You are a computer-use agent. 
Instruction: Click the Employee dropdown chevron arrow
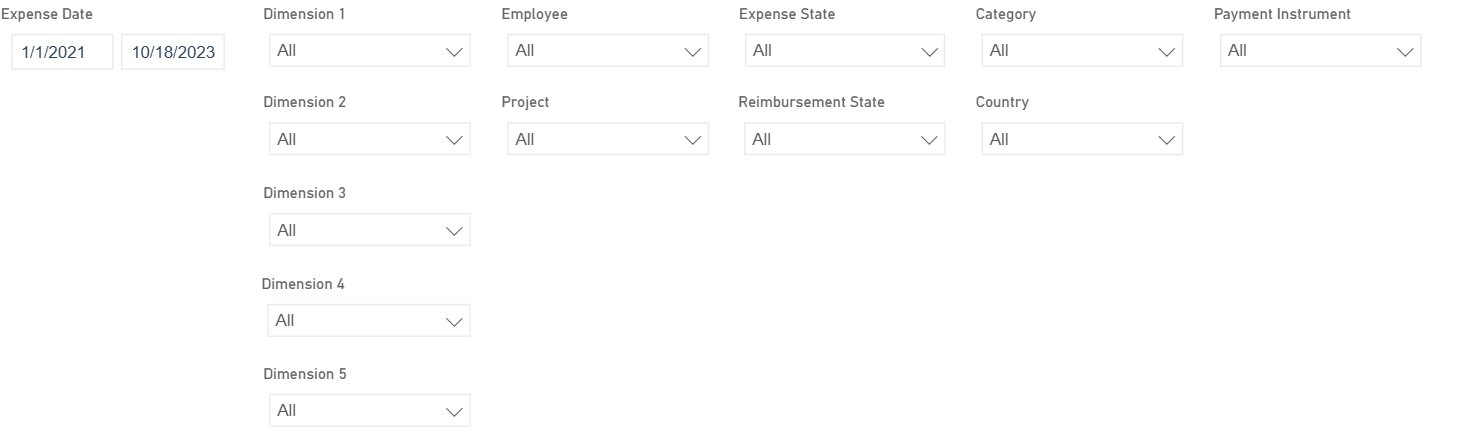pyautogui.click(x=693, y=51)
